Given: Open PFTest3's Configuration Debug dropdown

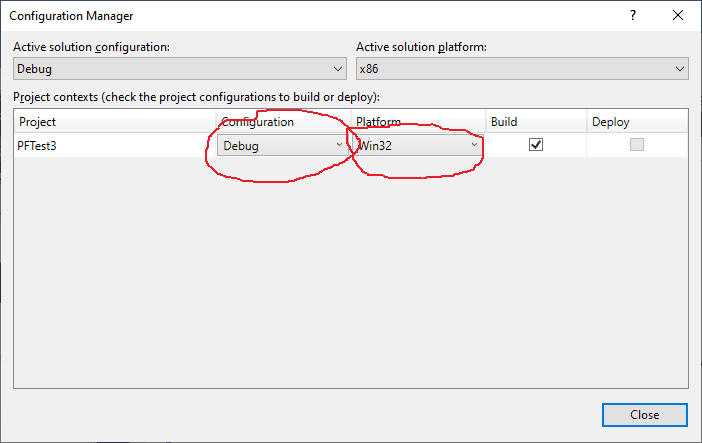Looking at the screenshot, I should tap(283, 145).
